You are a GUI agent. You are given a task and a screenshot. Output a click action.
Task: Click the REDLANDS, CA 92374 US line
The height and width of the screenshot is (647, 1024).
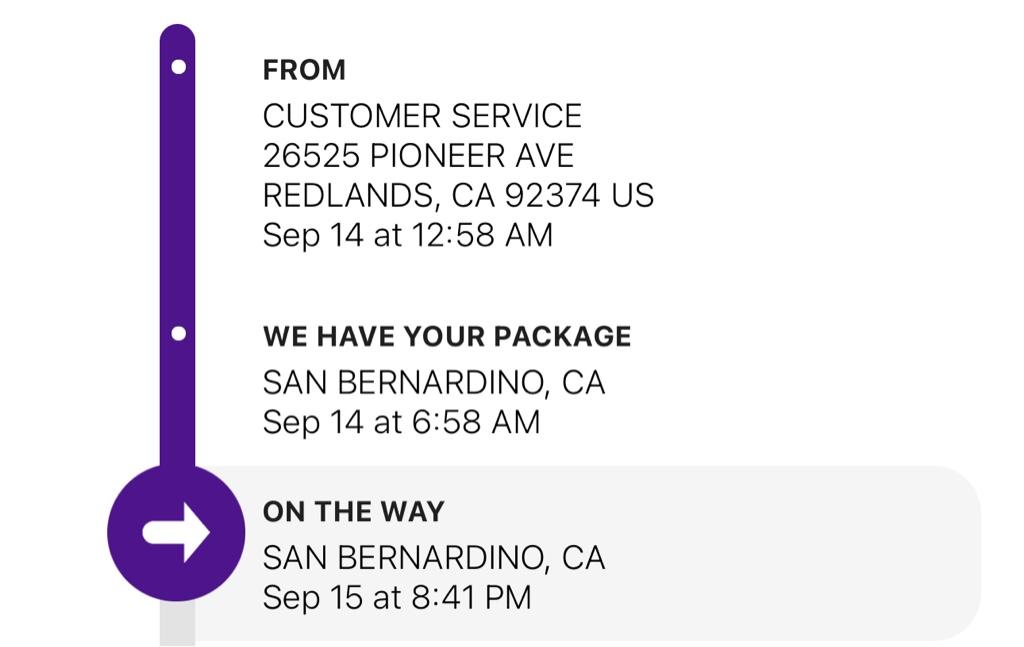point(458,195)
